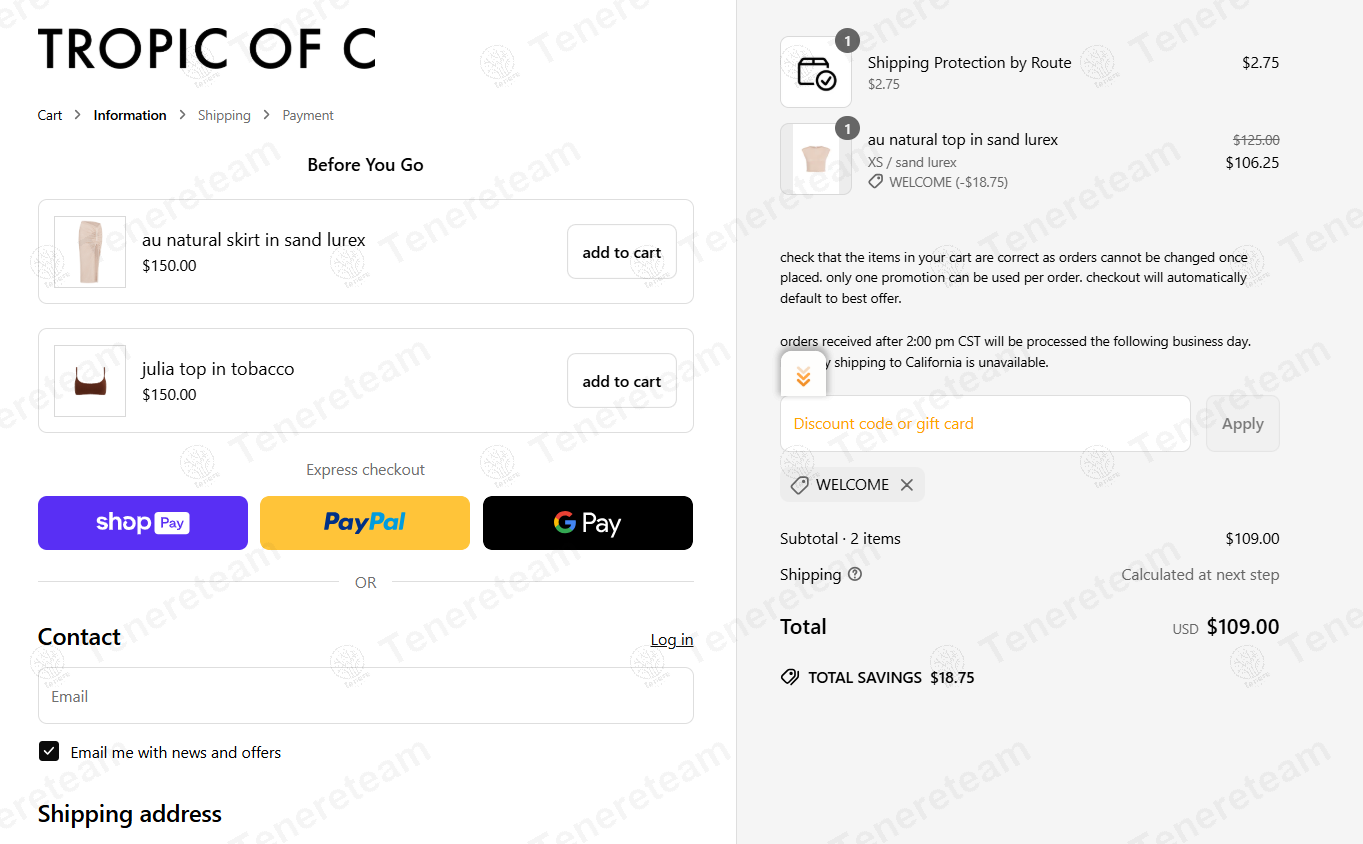This screenshot has width=1363, height=844.
Task: Click the Shipping Protection by Route icon
Action: pos(816,72)
